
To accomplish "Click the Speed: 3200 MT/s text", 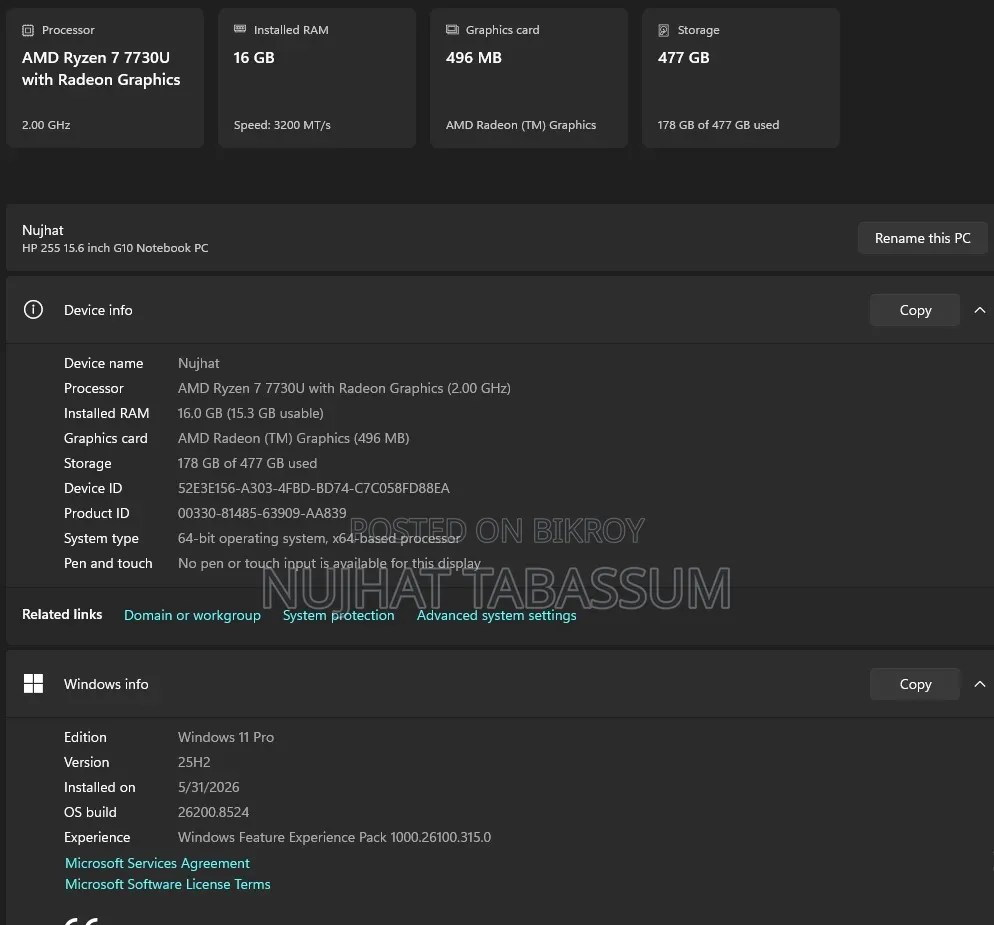I will [282, 125].
